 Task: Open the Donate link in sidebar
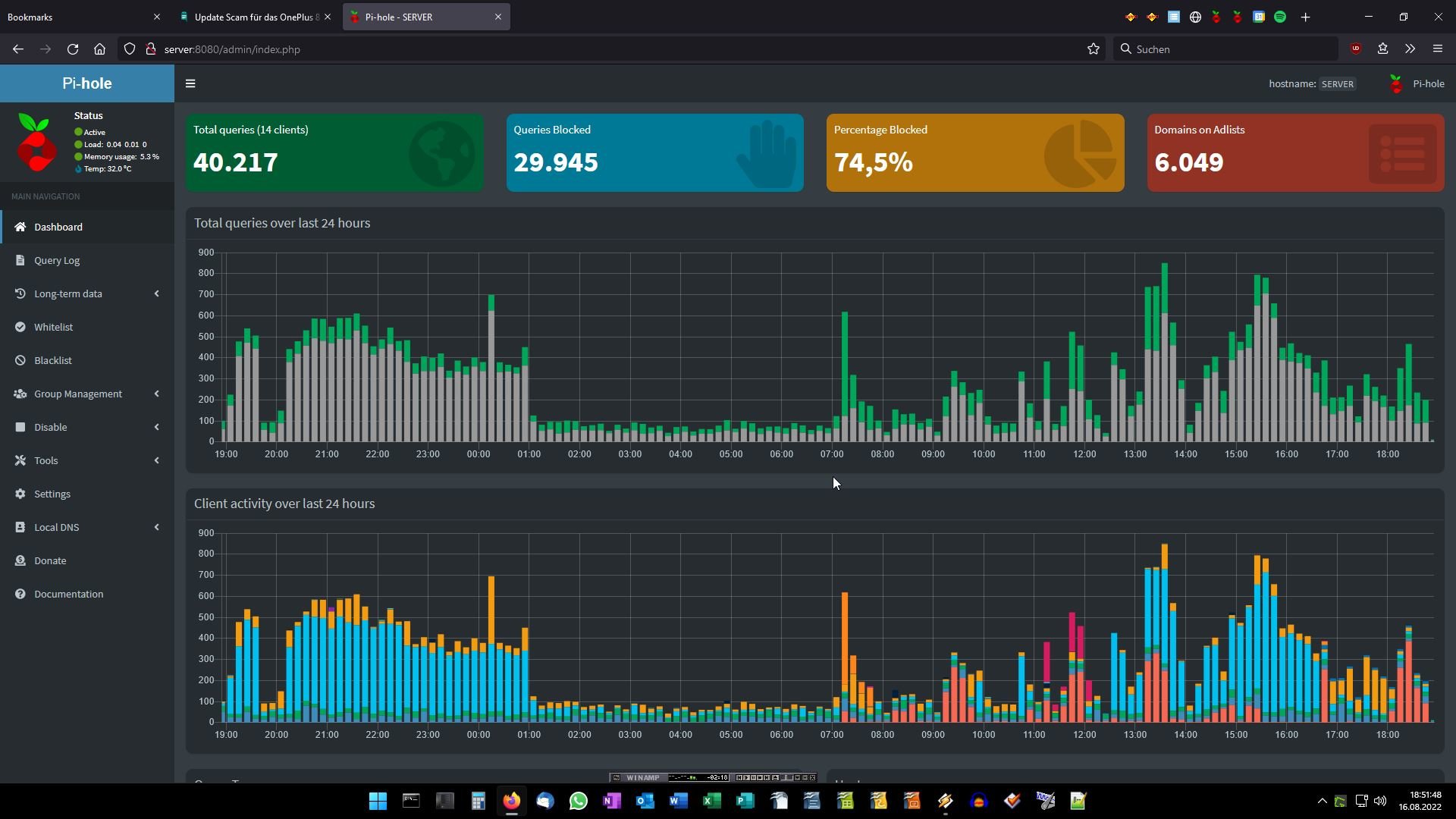(87, 560)
